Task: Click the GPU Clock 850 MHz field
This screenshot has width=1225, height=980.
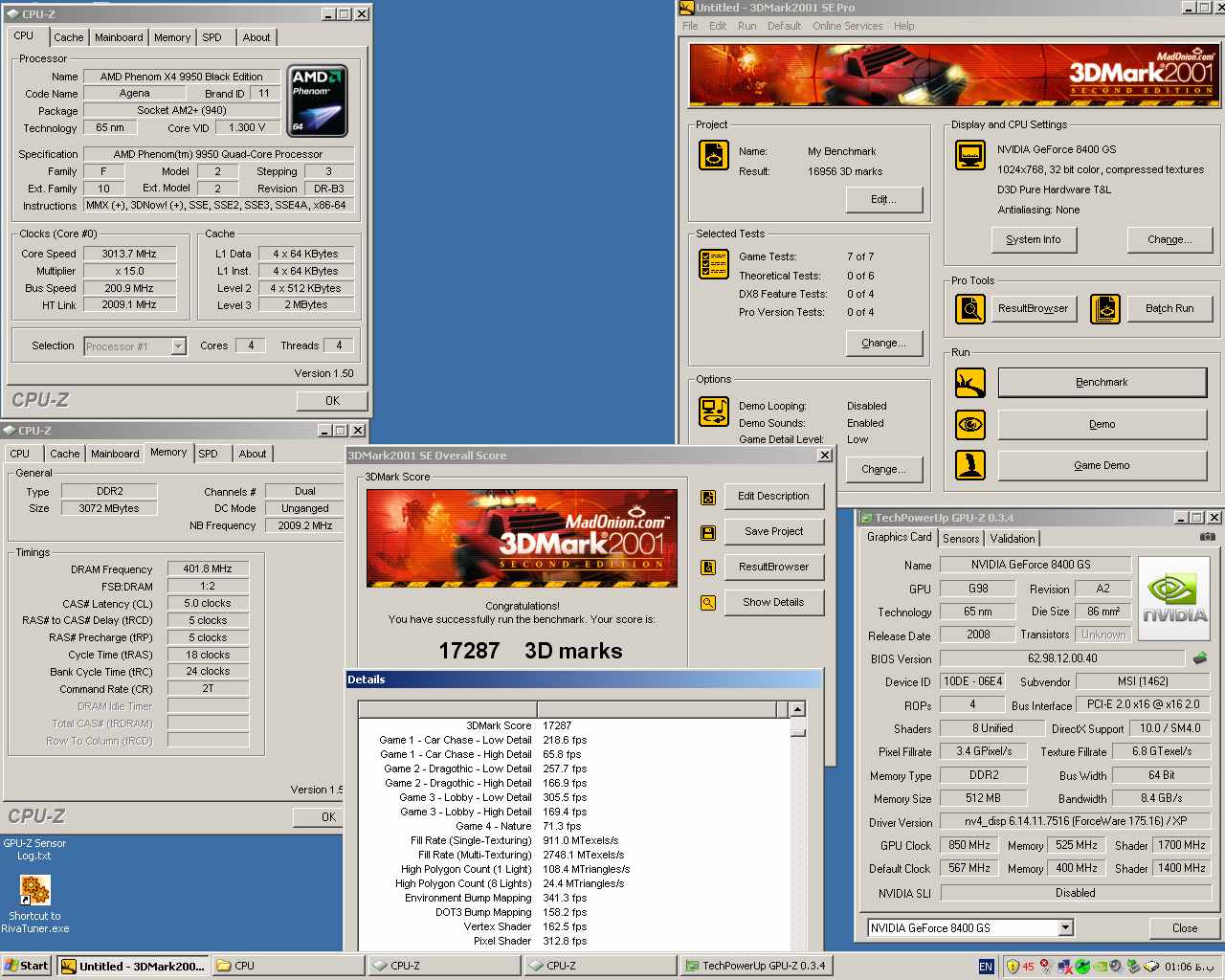Action: click(969, 845)
